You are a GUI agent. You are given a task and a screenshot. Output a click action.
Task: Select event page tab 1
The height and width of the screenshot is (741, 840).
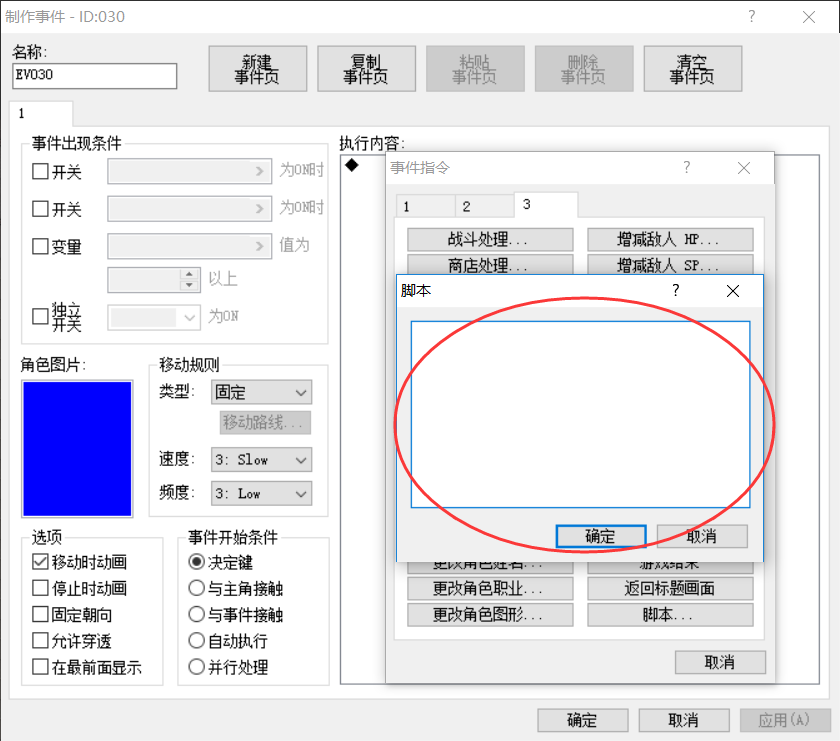point(41,114)
